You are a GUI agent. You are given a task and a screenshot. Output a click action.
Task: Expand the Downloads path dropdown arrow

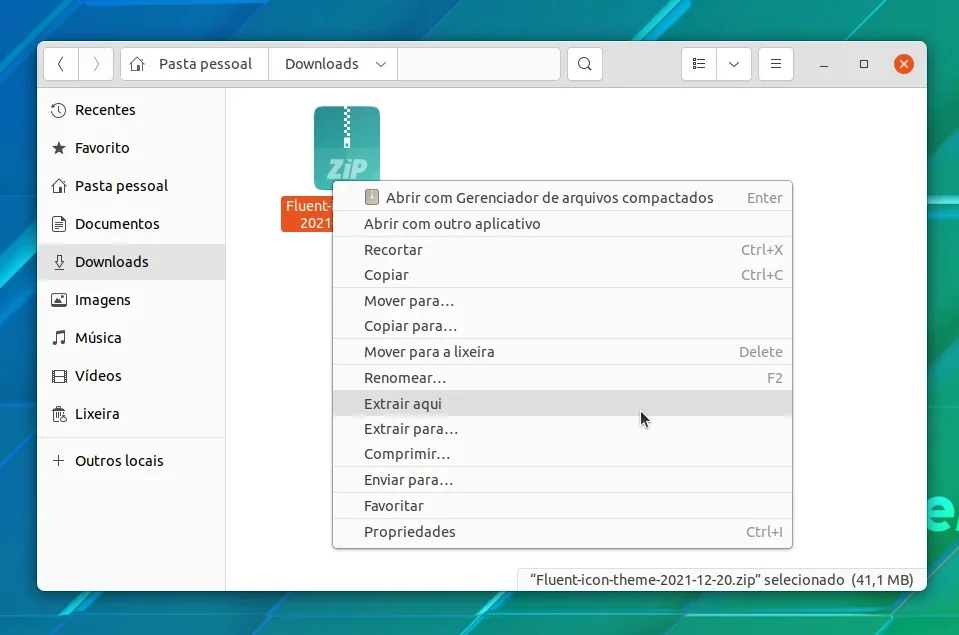coord(380,64)
